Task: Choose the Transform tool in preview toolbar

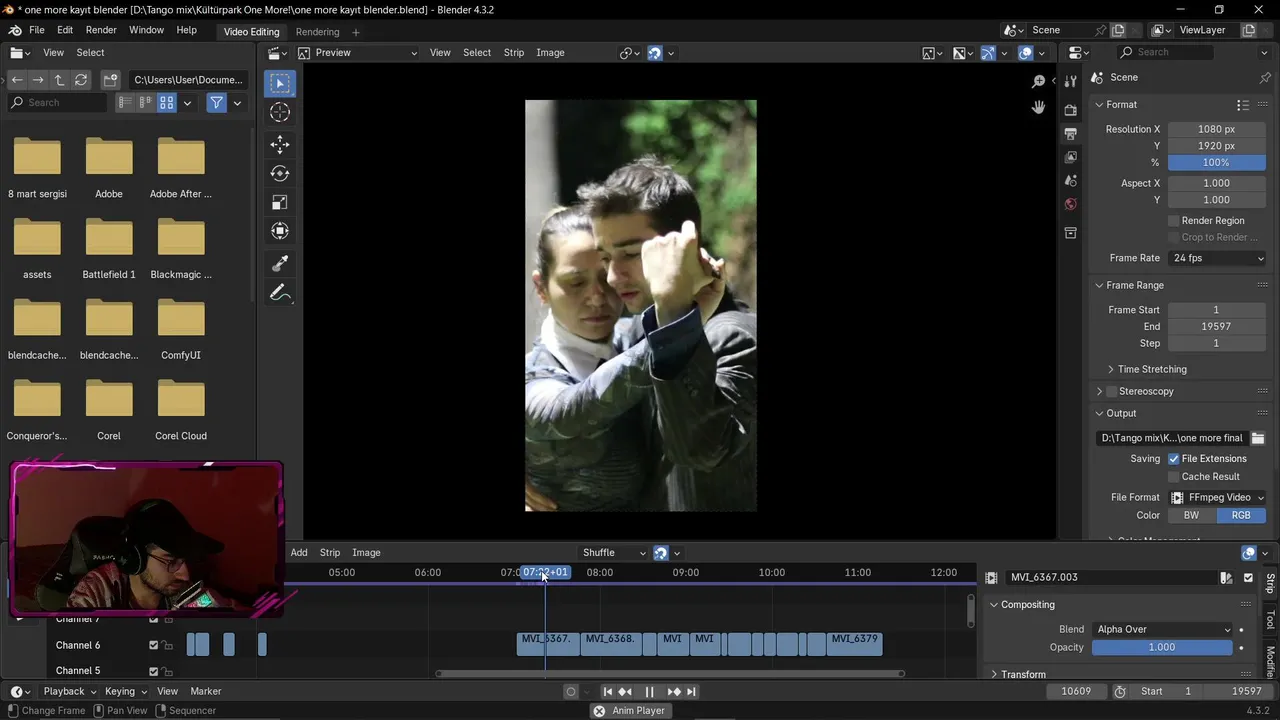Action: (x=280, y=231)
